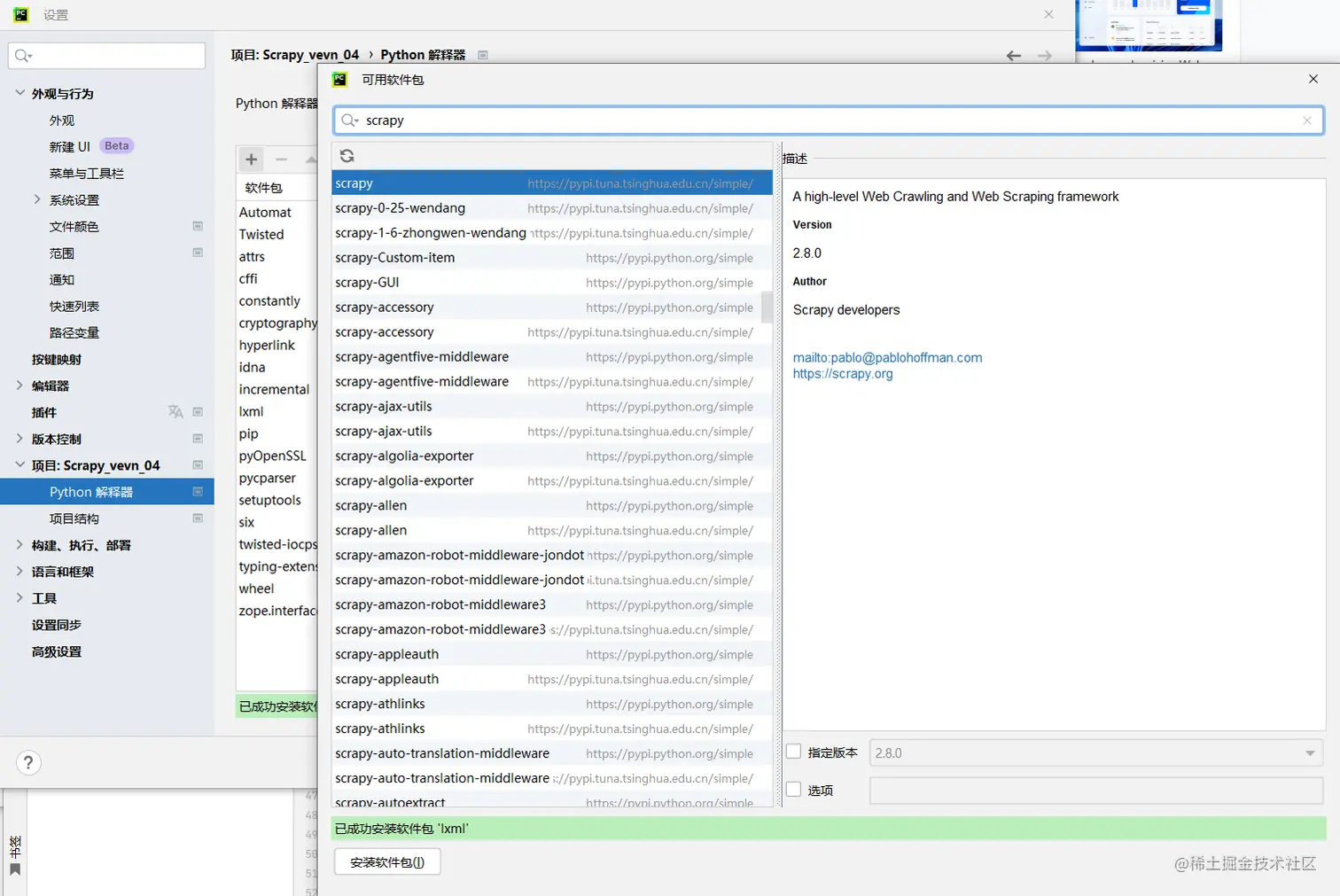Open 按键映射 settings
This screenshot has width=1340, height=896.
pyautogui.click(x=57, y=360)
